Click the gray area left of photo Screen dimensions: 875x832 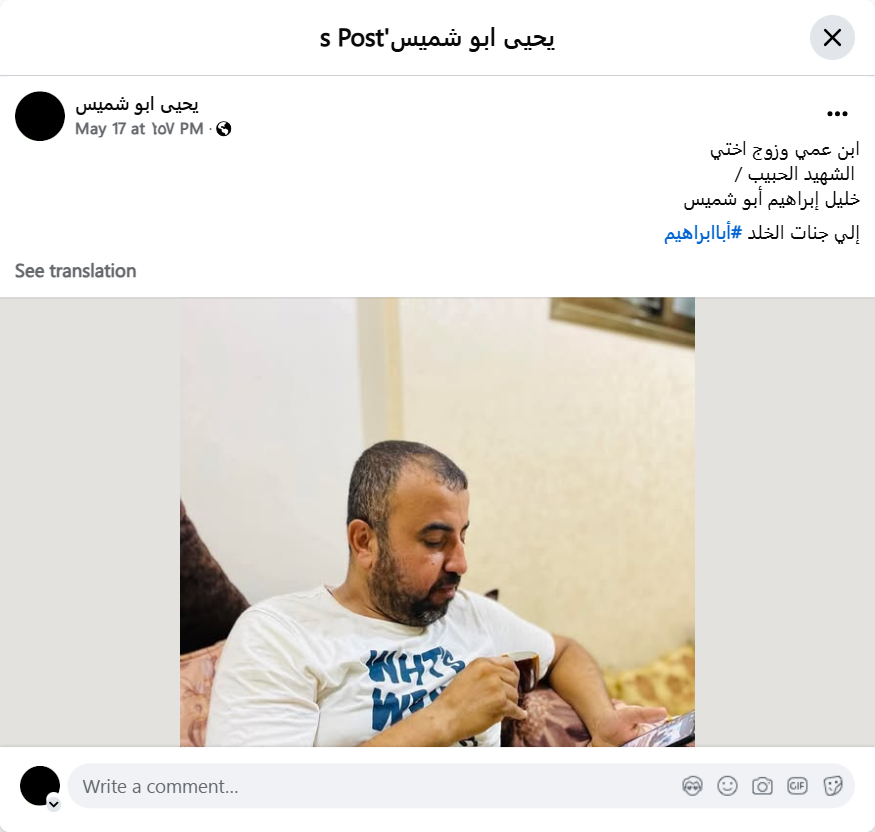[x=90, y=522]
